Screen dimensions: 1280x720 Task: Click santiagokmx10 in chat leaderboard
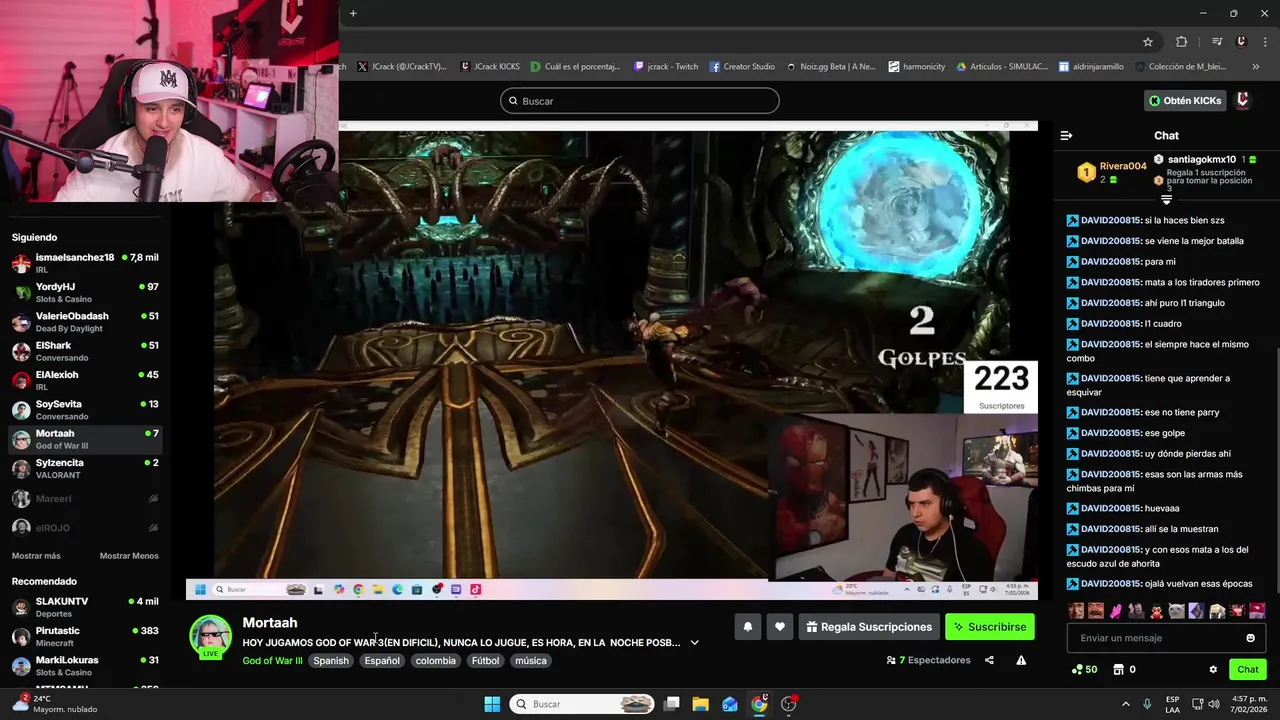click(1201, 160)
